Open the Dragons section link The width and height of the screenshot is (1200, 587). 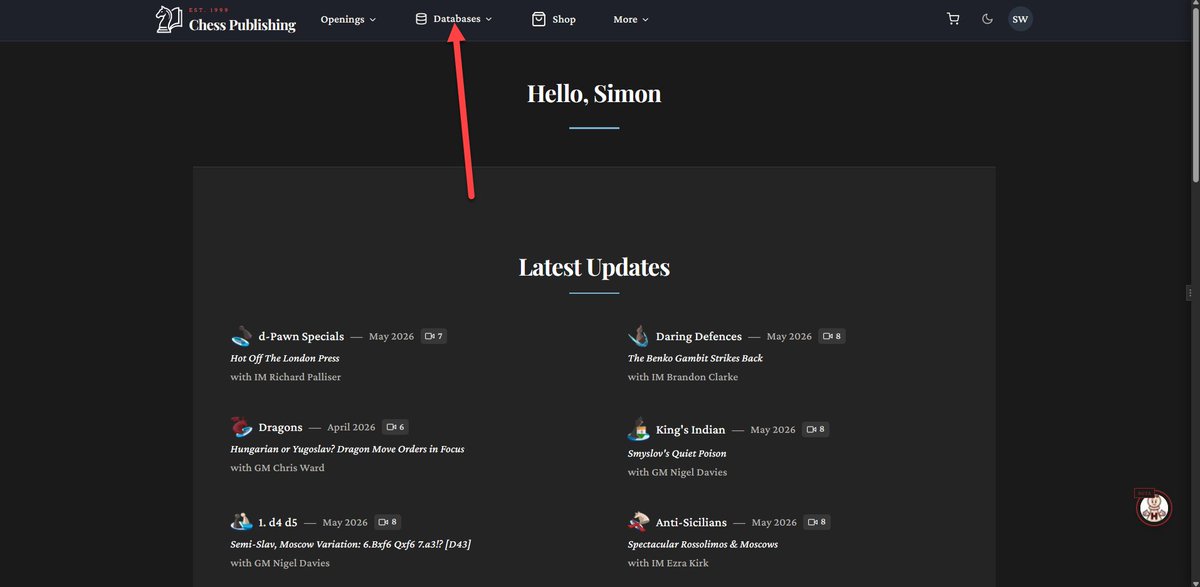coord(280,427)
